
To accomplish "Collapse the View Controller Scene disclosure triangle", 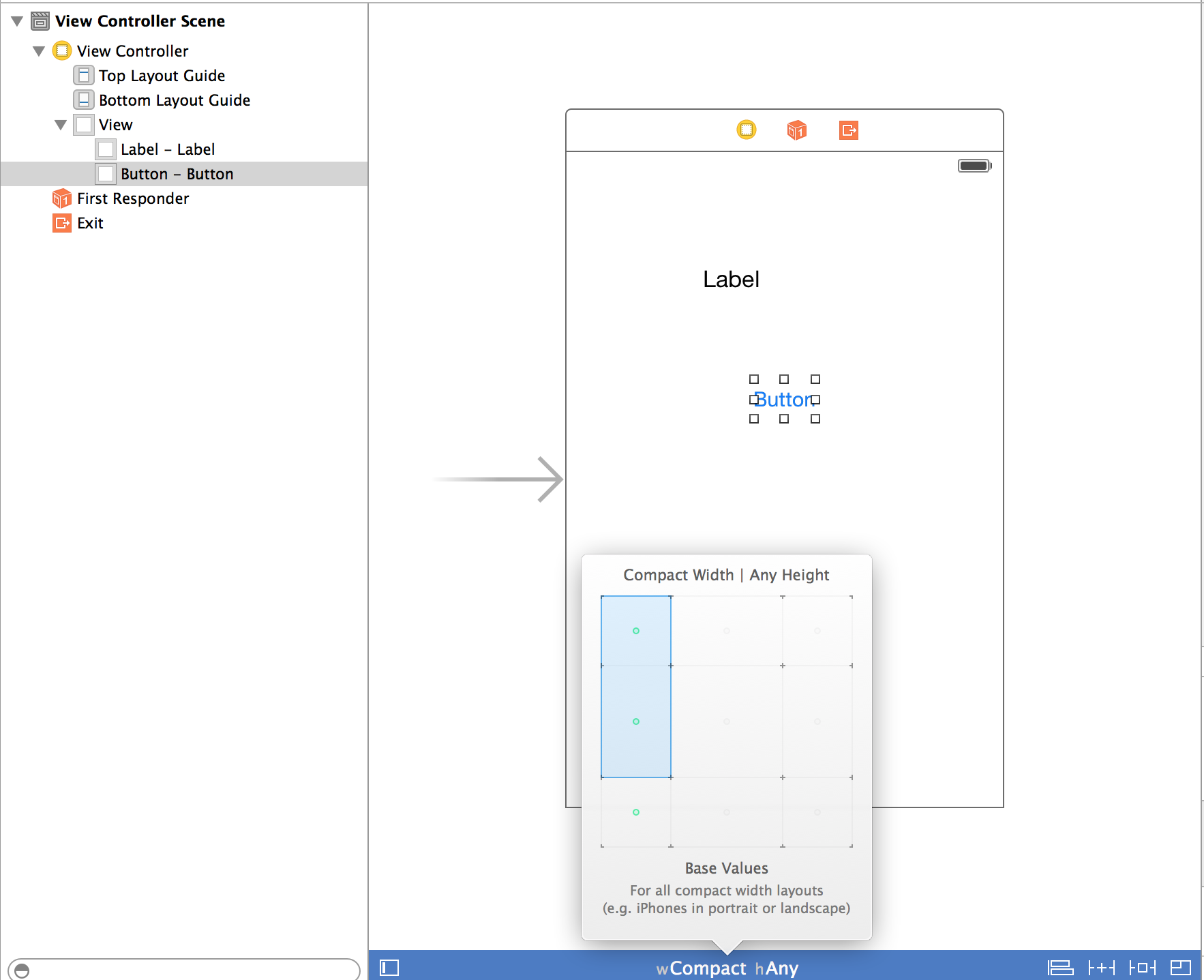I will [x=17, y=21].
